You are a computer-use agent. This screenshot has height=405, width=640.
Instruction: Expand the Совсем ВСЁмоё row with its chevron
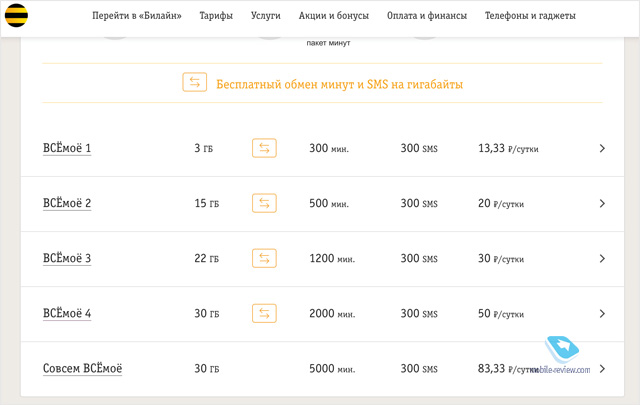coord(602,369)
